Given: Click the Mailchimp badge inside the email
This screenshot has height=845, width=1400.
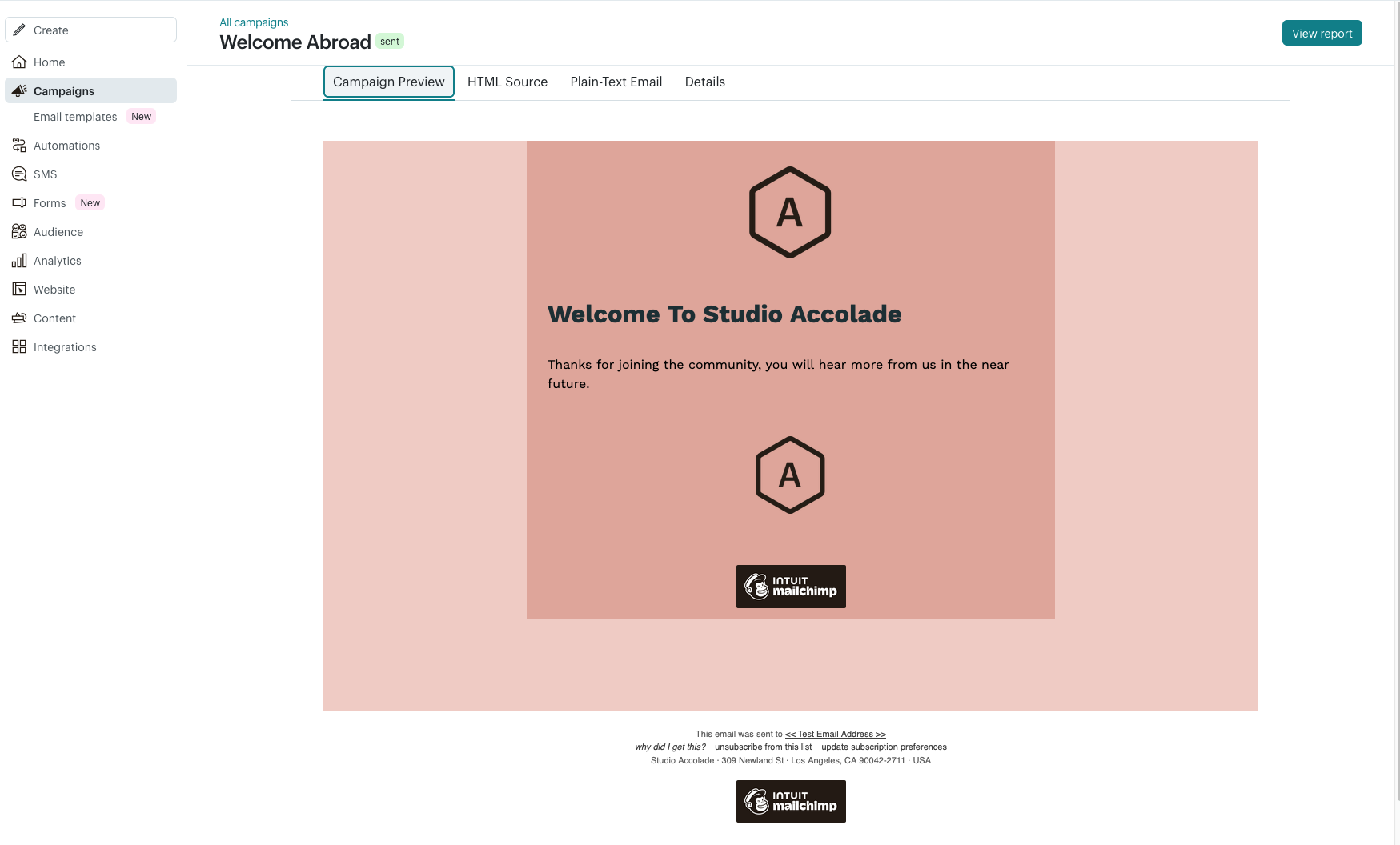Looking at the screenshot, I should point(791,587).
